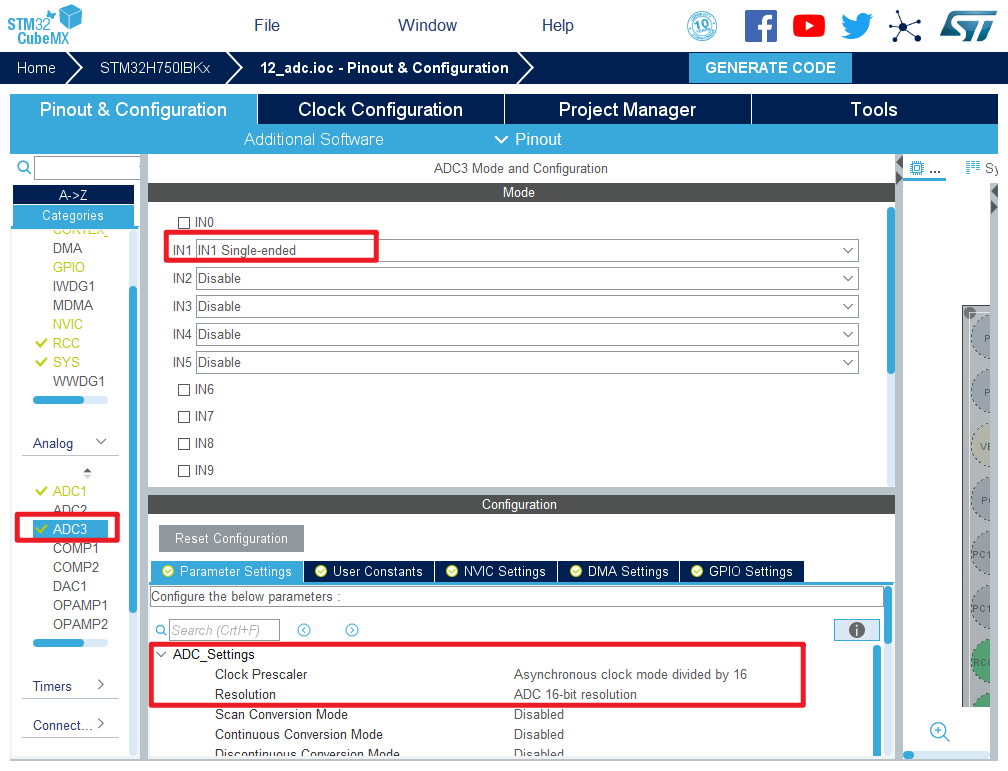Viewport: 1008px width, 771px height.
Task: Open the IN3 Disable dropdown
Action: (x=848, y=306)
